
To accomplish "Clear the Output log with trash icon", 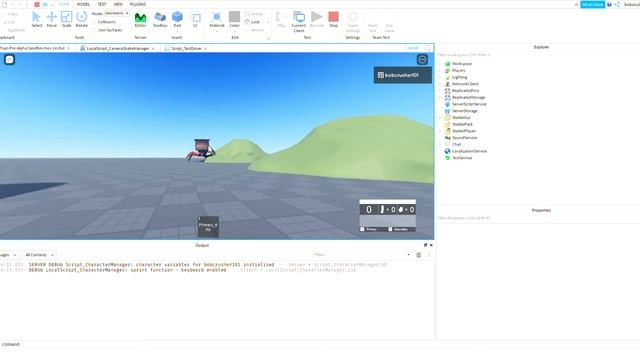I will (x=418, y=255).
